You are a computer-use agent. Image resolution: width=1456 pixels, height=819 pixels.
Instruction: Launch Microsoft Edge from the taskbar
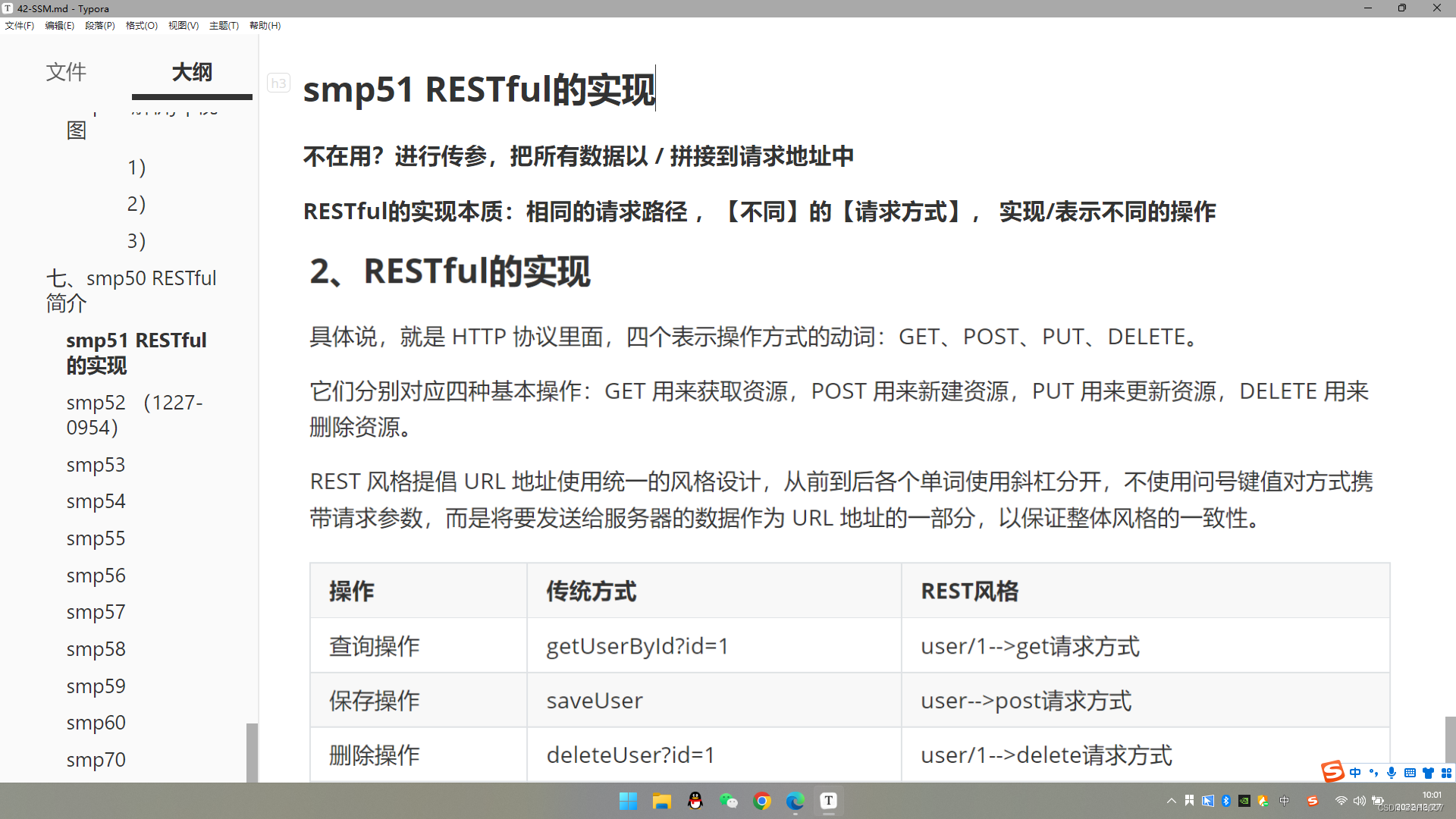[x=795, y=800]
